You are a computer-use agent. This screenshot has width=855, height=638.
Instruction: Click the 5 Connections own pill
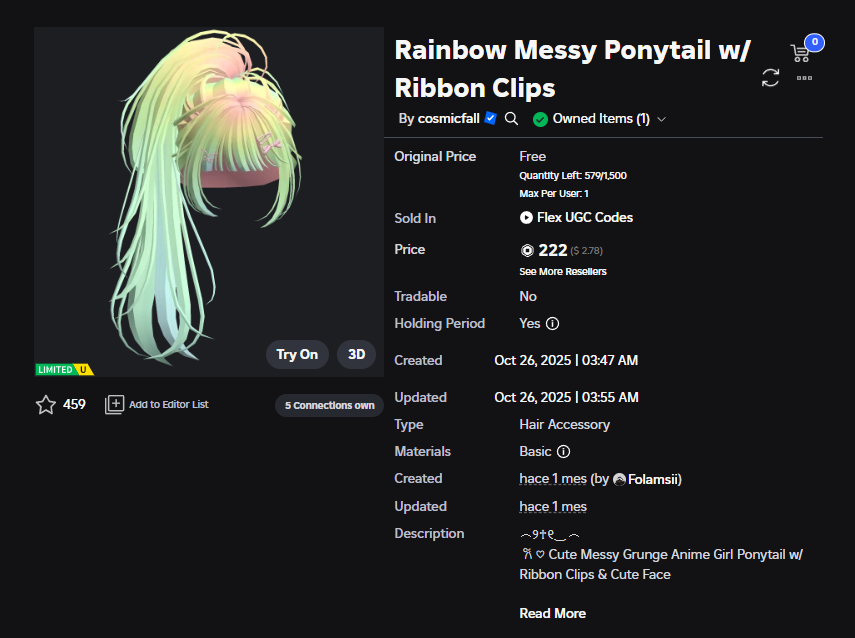[329, 405]
